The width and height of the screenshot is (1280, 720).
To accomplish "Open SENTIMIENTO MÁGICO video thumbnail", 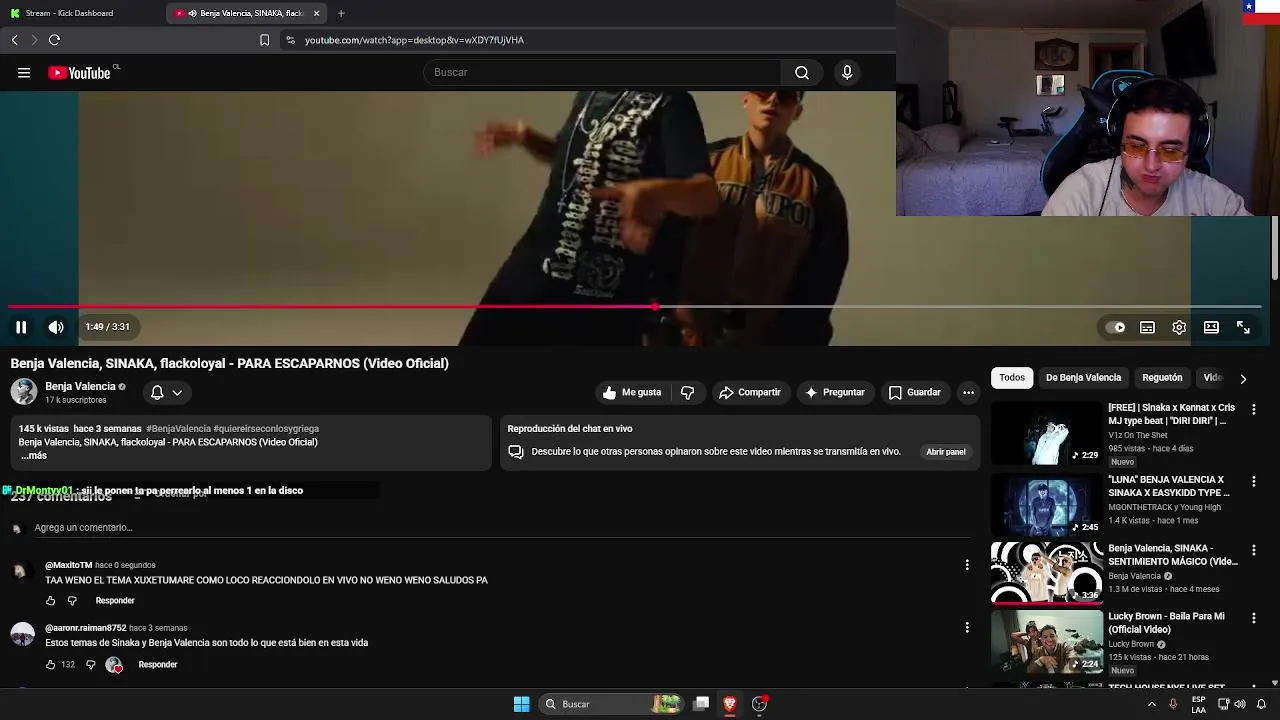I will click(x=1047, y=574).
